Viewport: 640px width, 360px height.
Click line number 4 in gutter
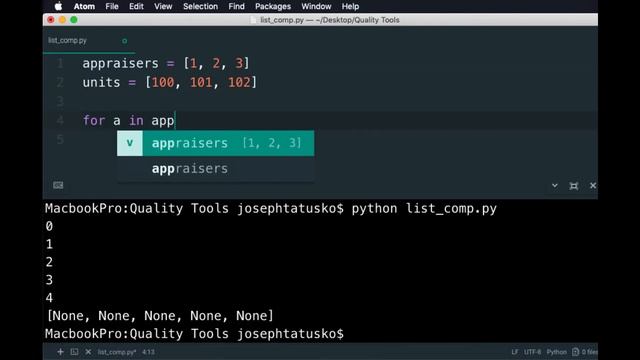[x=60, y=120]
